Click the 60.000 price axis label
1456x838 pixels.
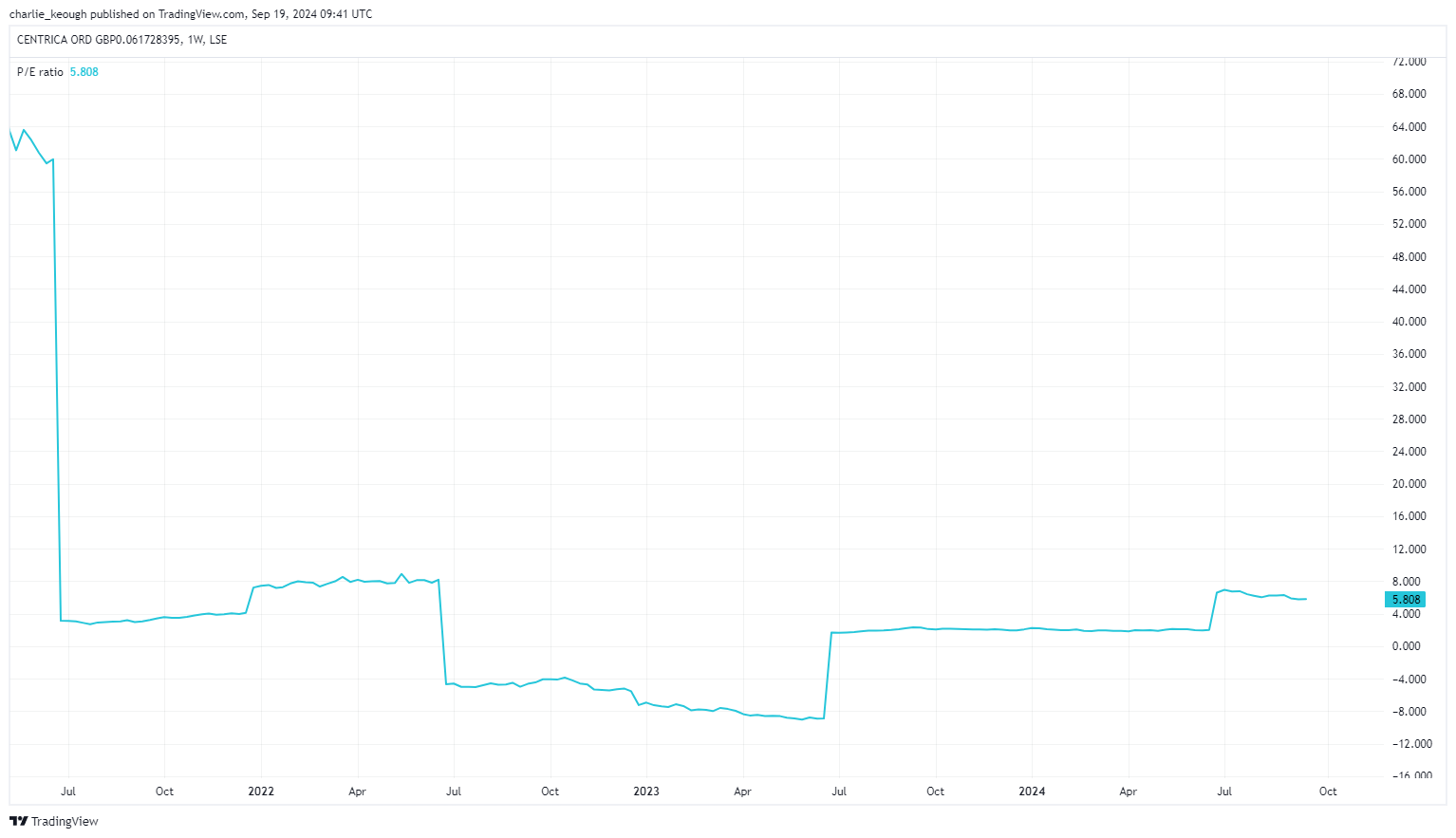point(1409,159)
